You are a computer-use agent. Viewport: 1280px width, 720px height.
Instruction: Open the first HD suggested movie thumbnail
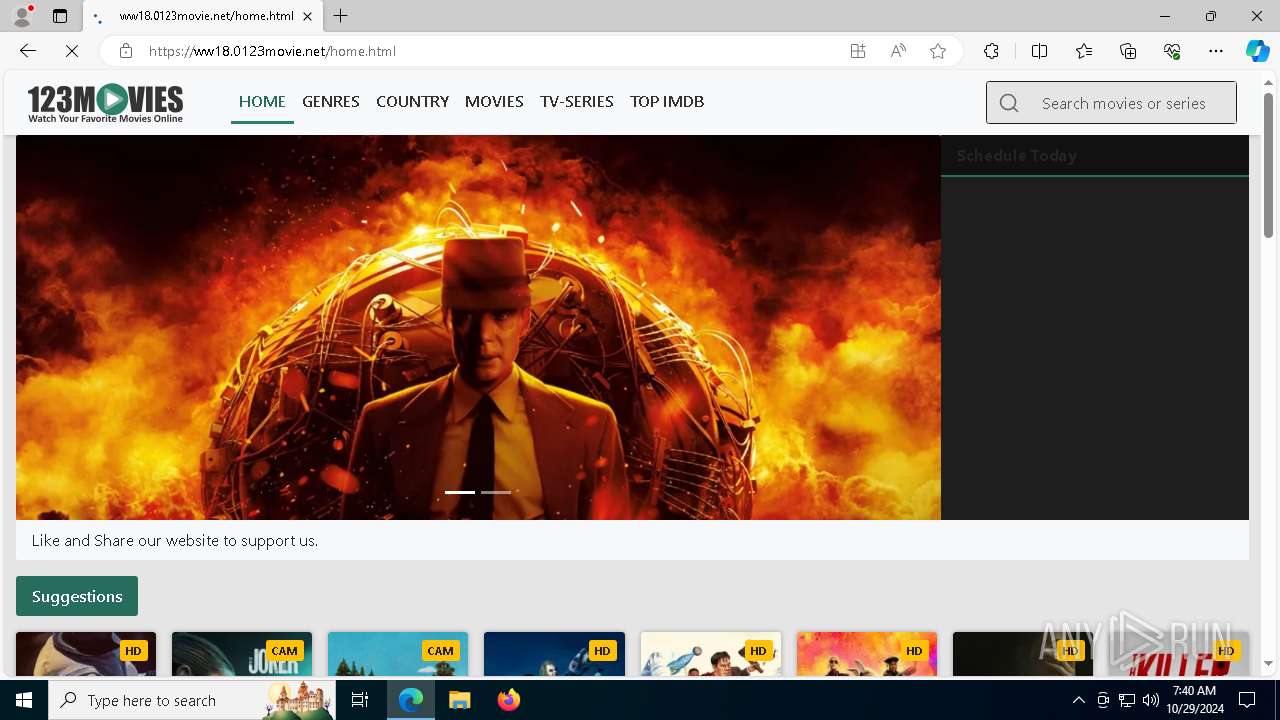86,654
